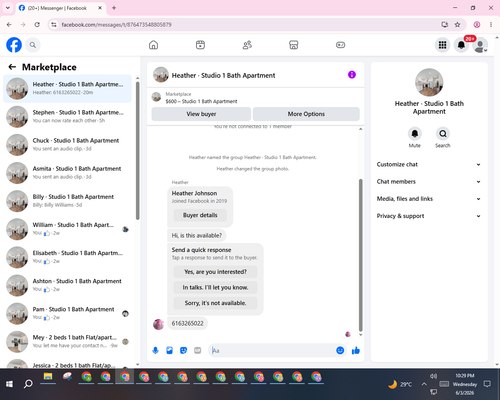This screenshot has height=400, width=500.
Task: Reload the page in browser toolbar
Action: pos(37,24)
